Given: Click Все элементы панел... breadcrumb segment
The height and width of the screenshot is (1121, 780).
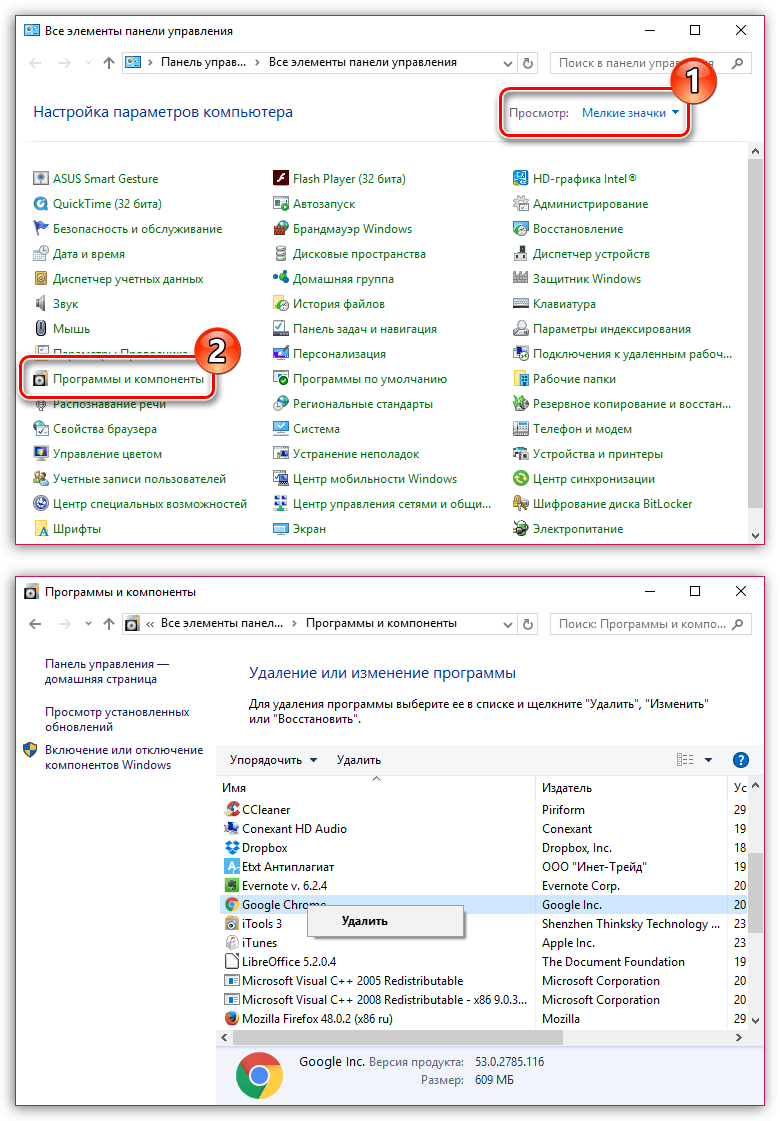Looking at the screenshot, I should [222, 623].
